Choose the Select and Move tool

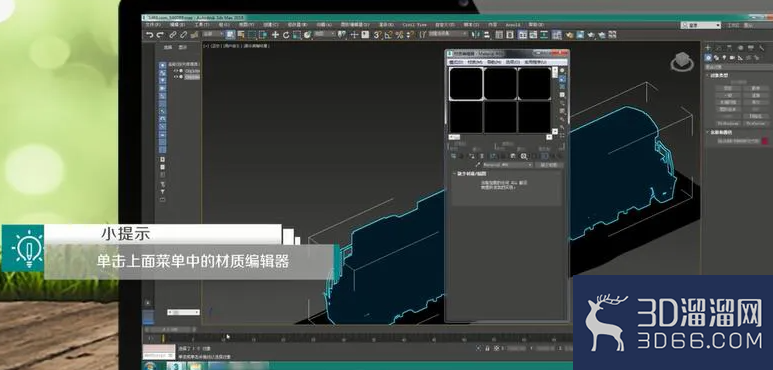tap(276, 35)
